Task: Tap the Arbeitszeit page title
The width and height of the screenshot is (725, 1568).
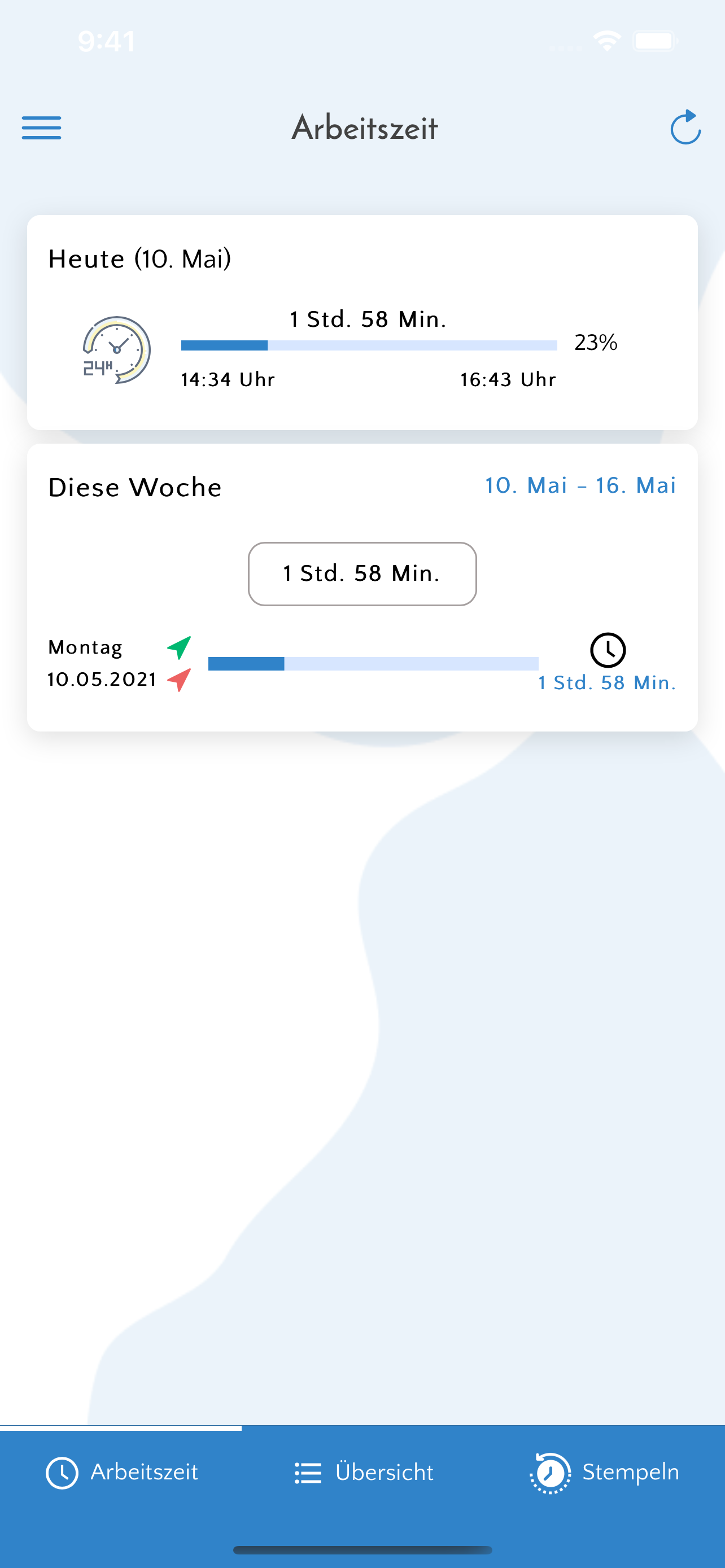Action: click(365, 128)
